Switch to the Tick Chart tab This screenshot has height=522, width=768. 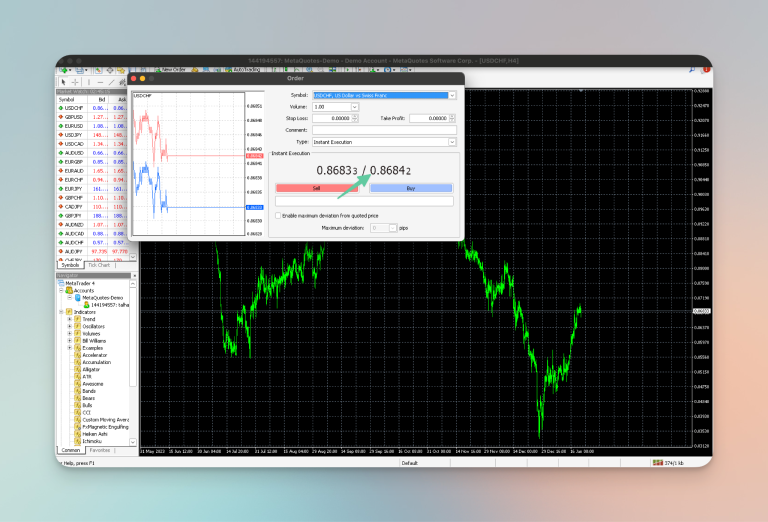tap(99, 265)
